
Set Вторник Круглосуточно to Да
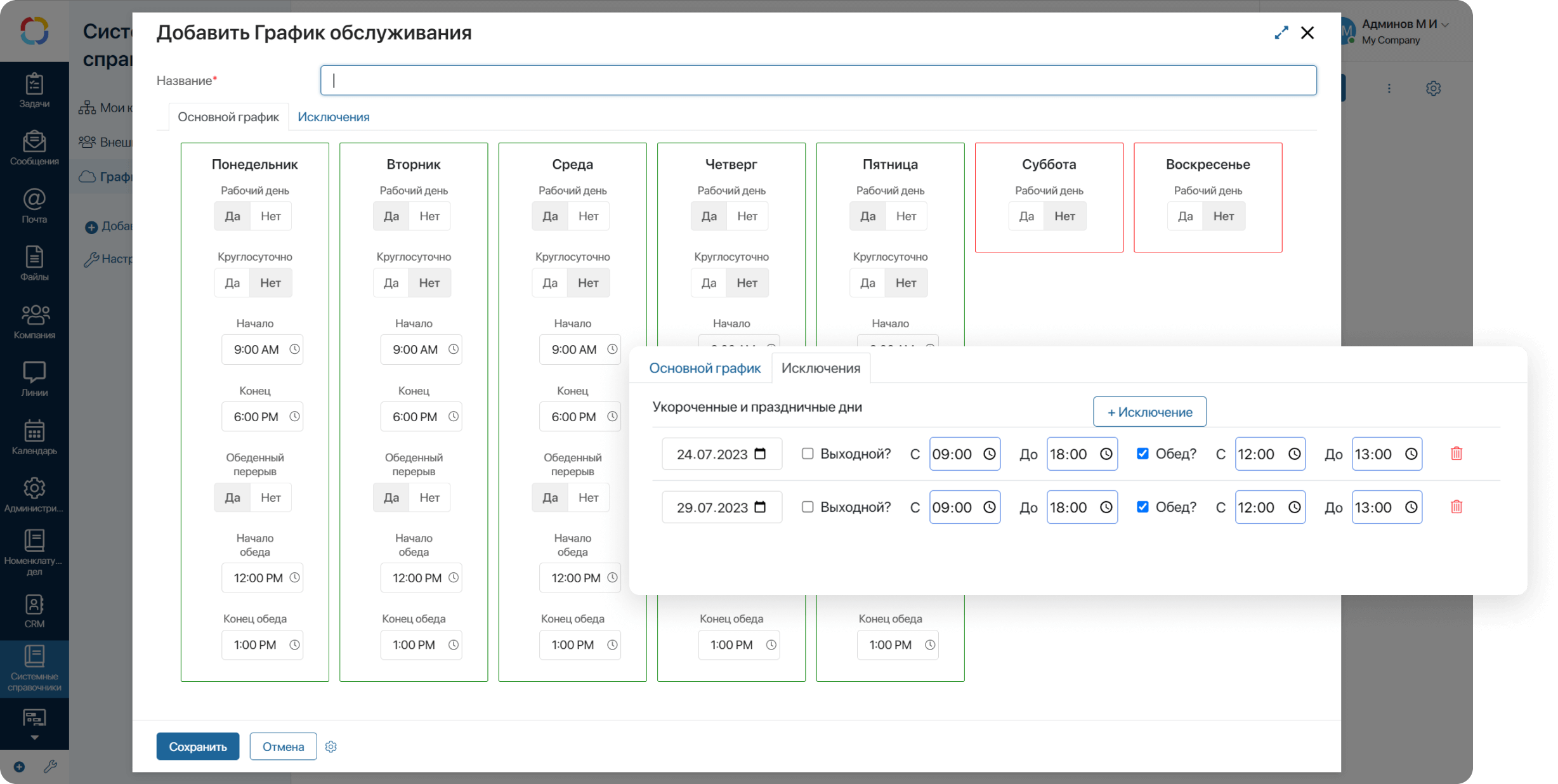391,283
